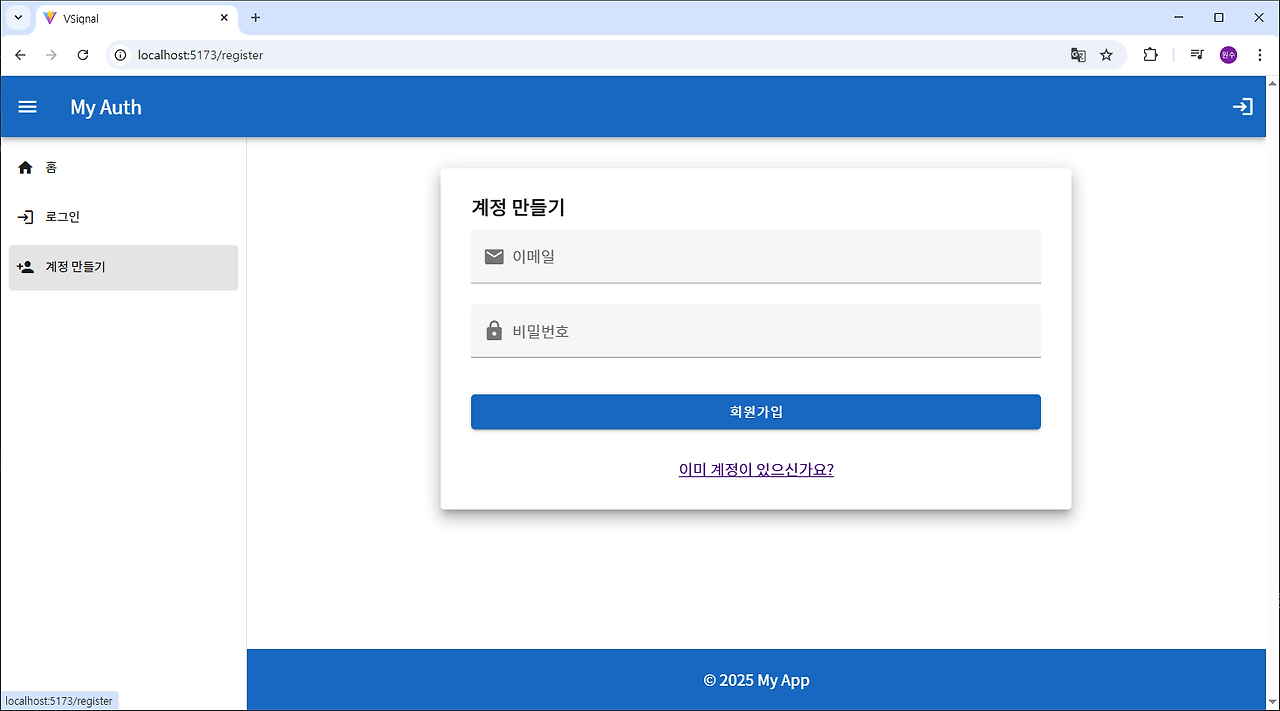Focus the 이메일 input field
Image resolution: width=1280 pixels, height=711 pixels.
tap(756, 257)
